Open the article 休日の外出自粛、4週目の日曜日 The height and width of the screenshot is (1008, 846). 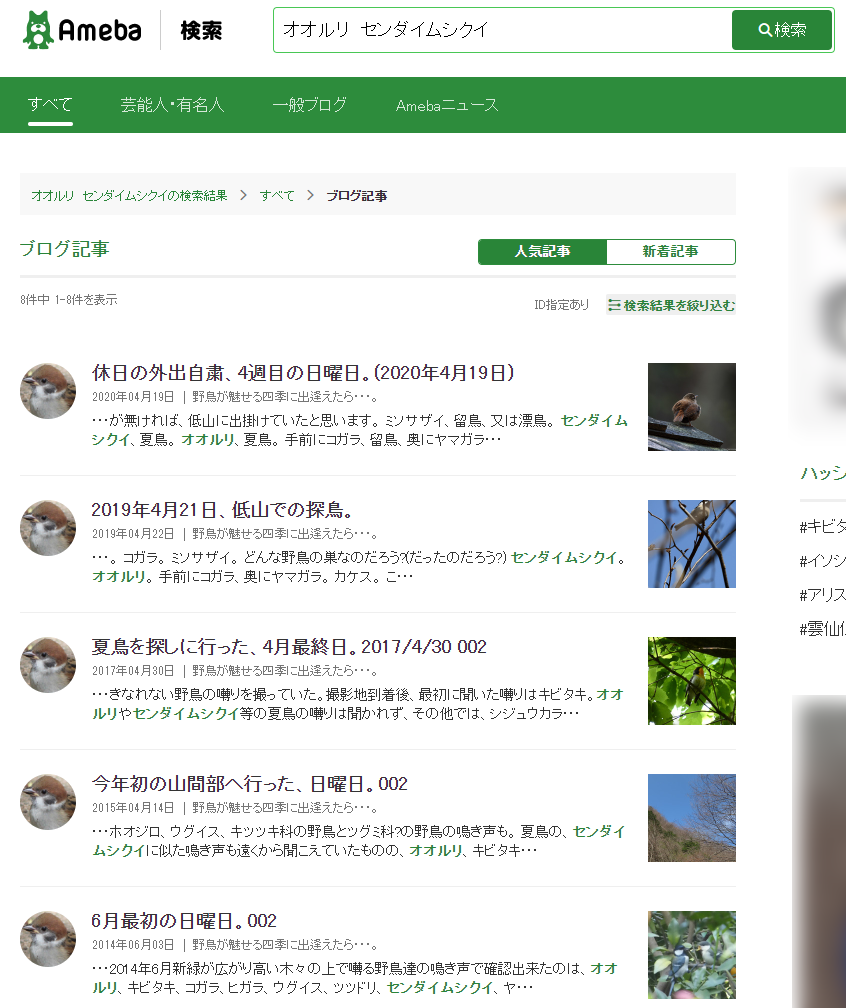click(302, 373)
